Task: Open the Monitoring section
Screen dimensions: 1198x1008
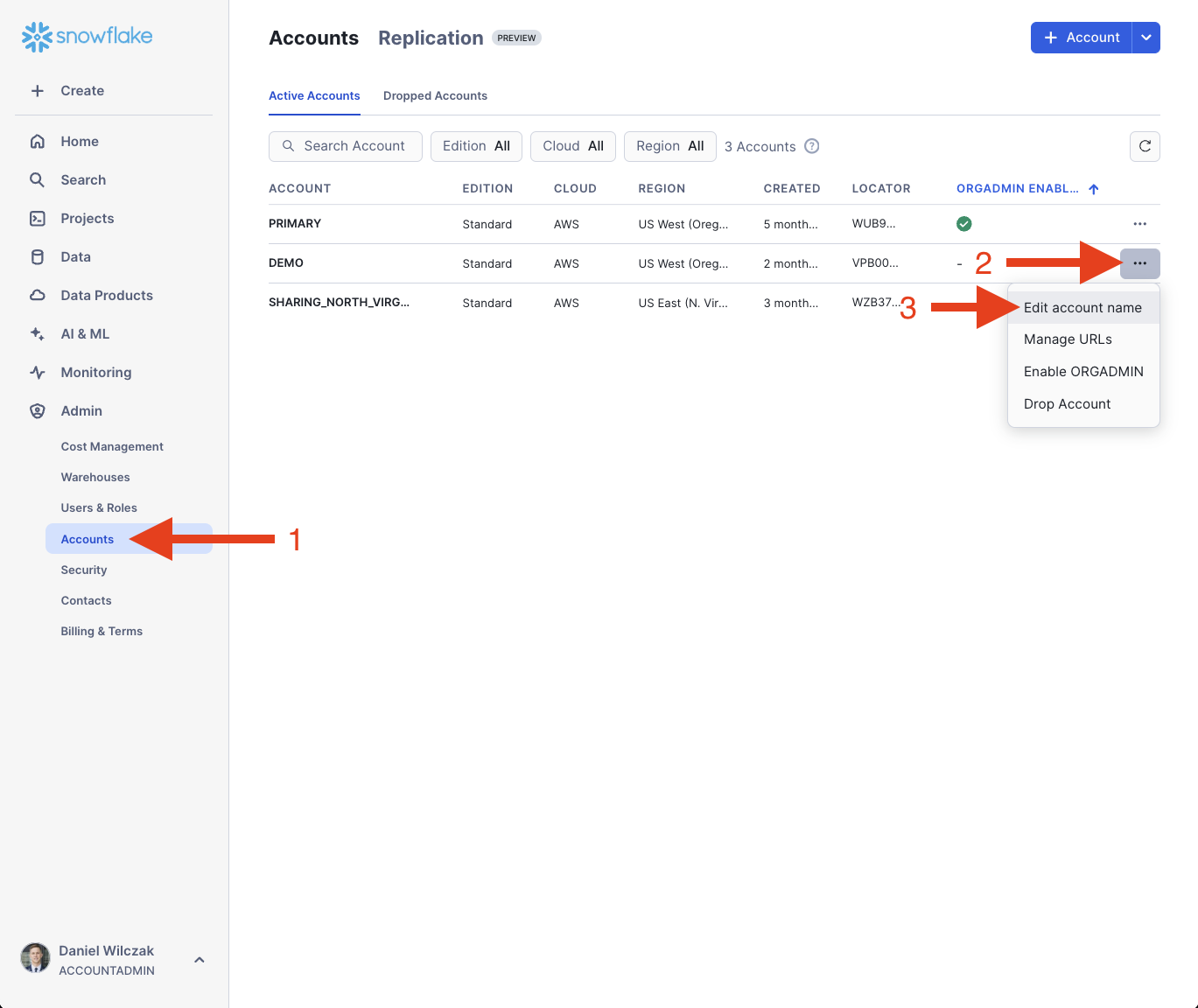Action: tap(95, 373)
